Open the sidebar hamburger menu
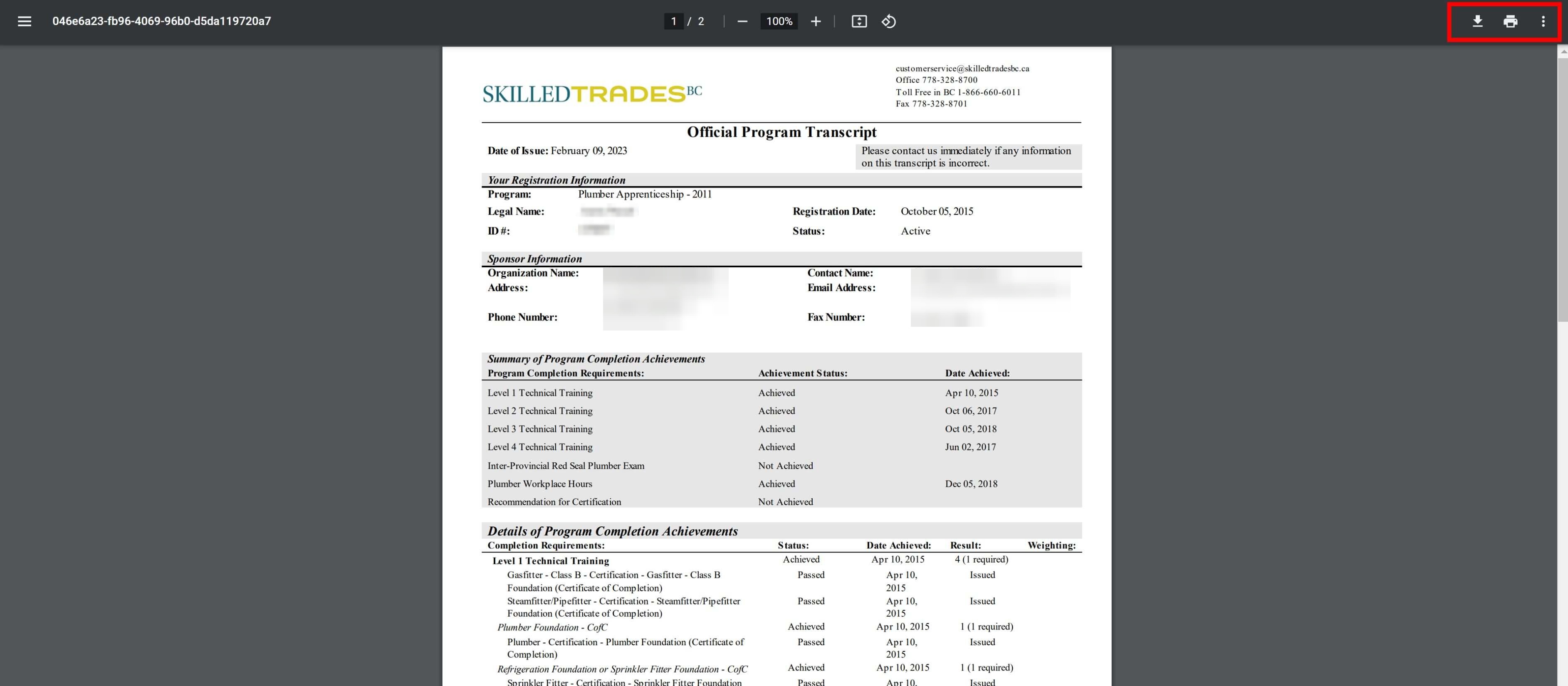This screenshot has height=686, width=1568. click(x=25, y=21)
